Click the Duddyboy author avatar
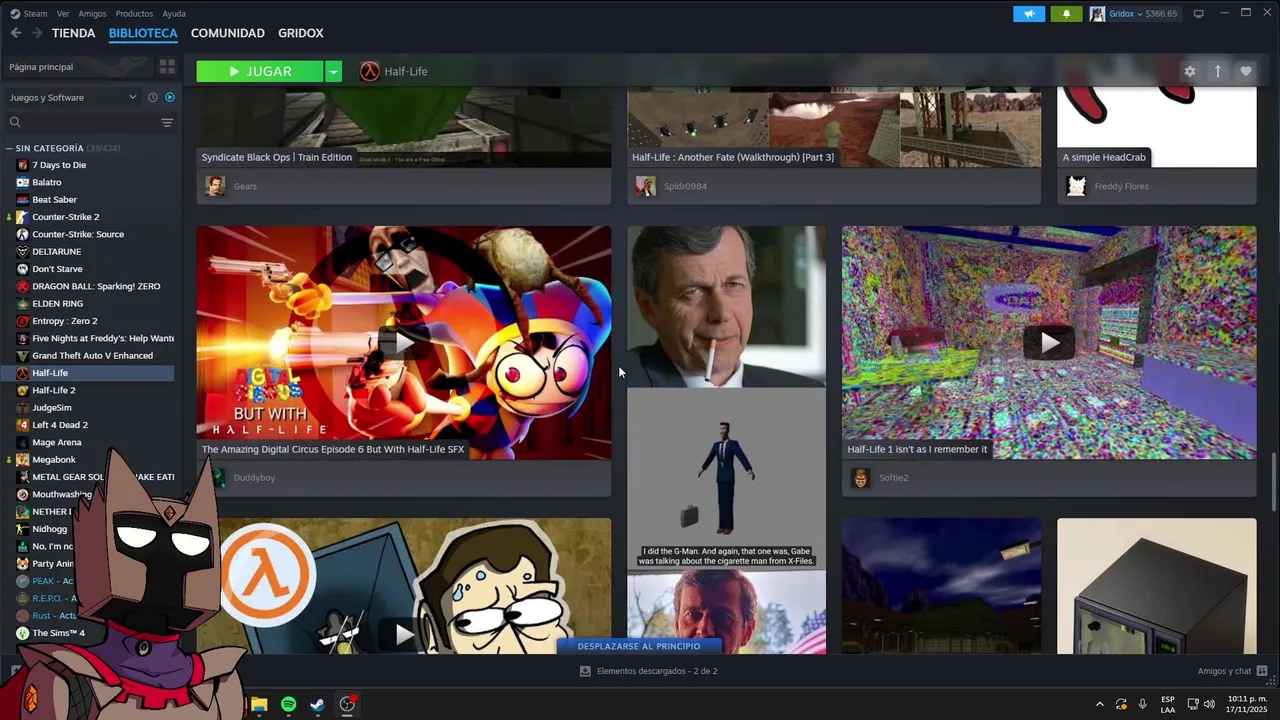Image resolution: width=1280 pixels, height=720 pixels. click(216, 478)
